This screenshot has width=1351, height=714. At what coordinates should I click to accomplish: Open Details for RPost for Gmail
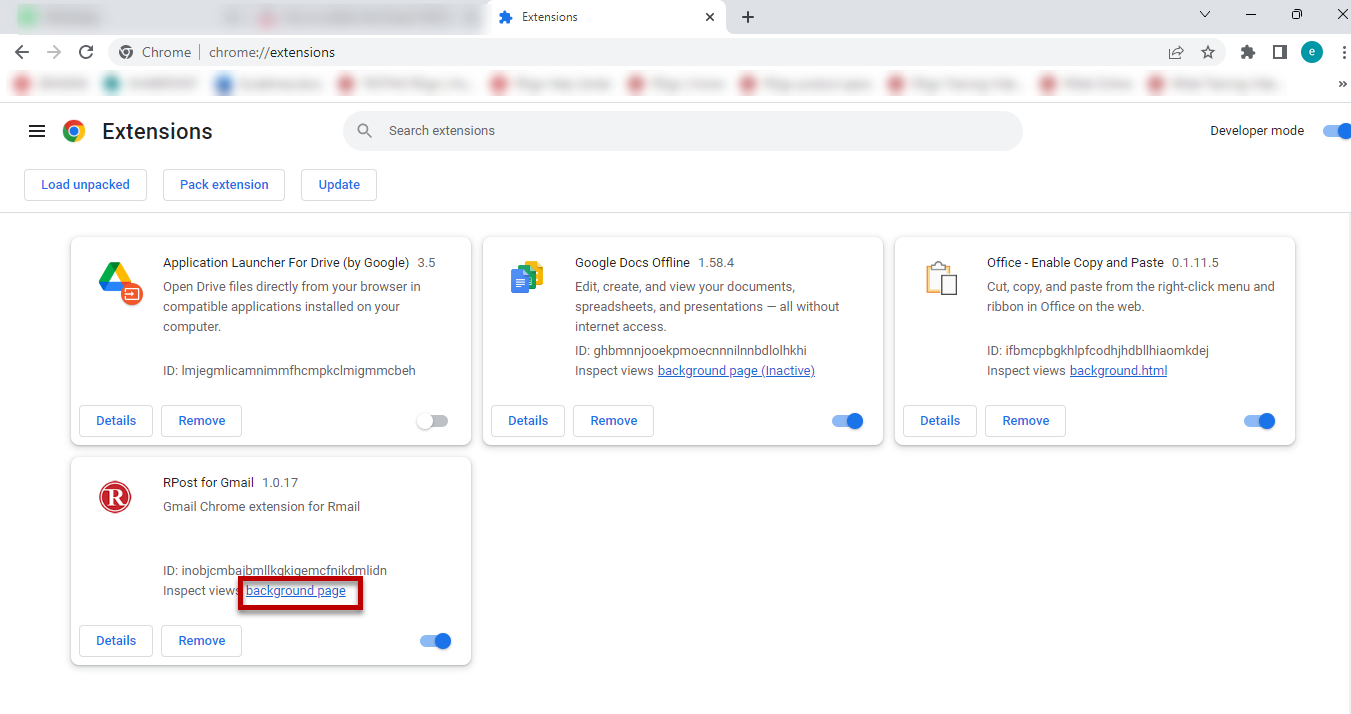click(116, 641)
